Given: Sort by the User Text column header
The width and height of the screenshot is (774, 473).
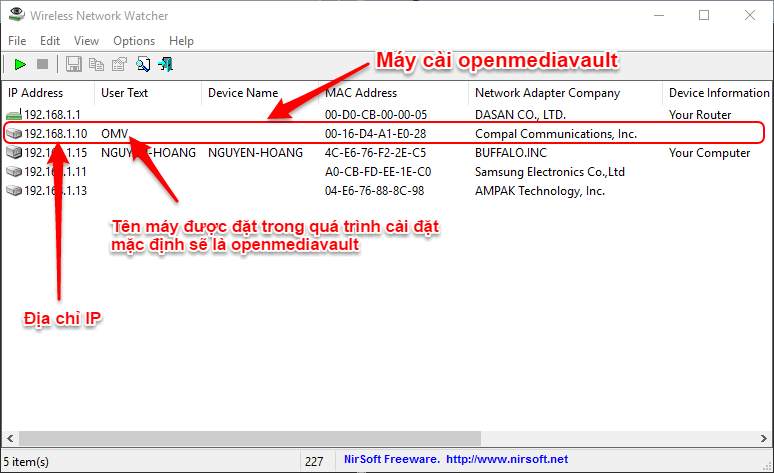Looking at the screenshot, I should point(148,93).
